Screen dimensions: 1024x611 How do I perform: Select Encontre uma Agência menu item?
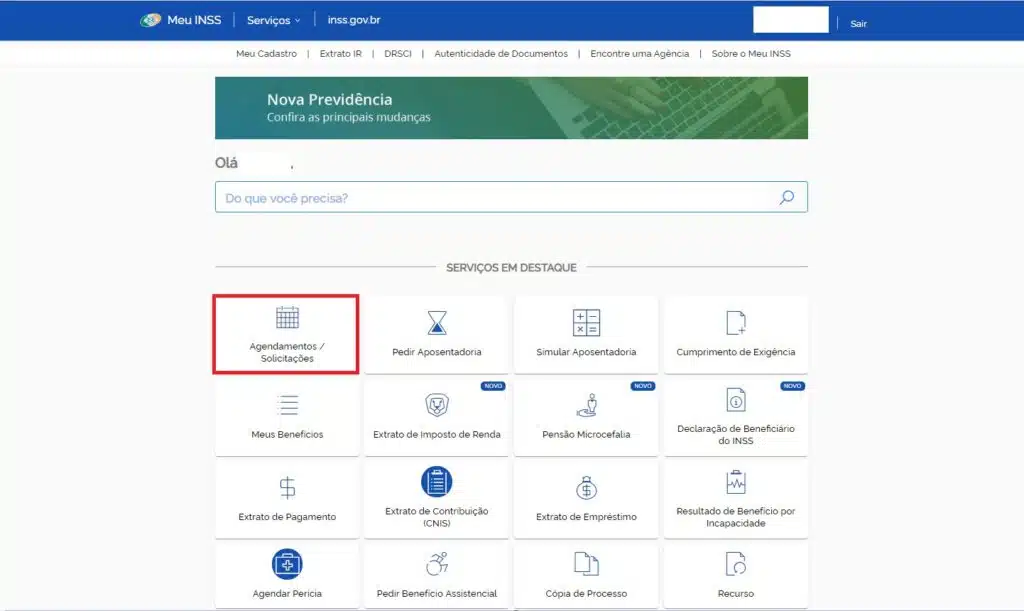pyautogui.click(x=639, y=54)
